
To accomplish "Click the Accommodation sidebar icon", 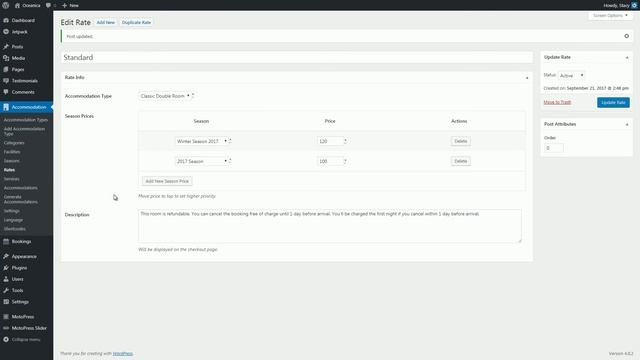I will [6, 107].
